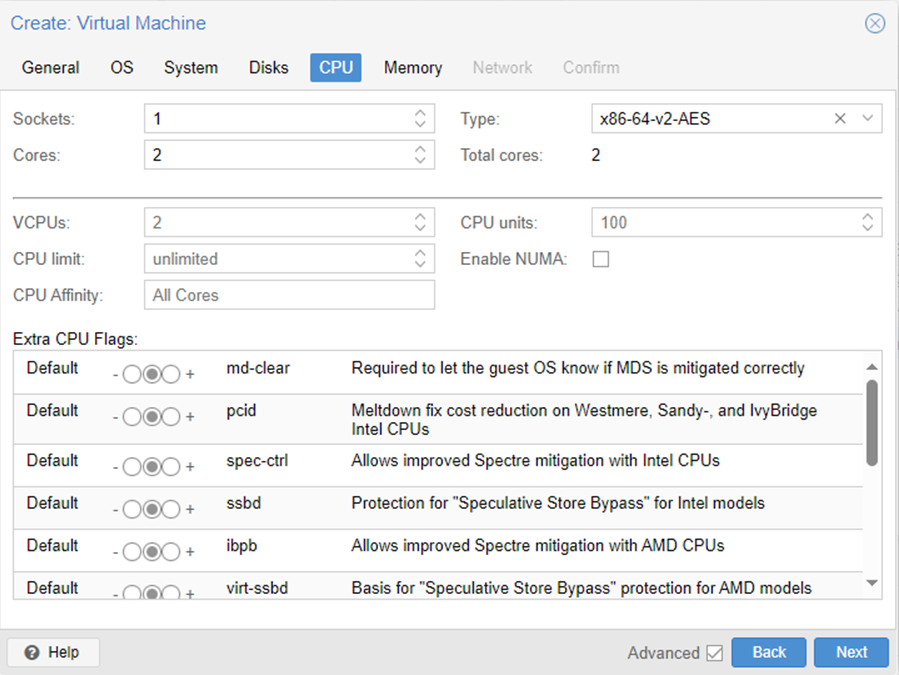
Task: Open the CPU Type dropdown
Action: (x=868, y=118)
